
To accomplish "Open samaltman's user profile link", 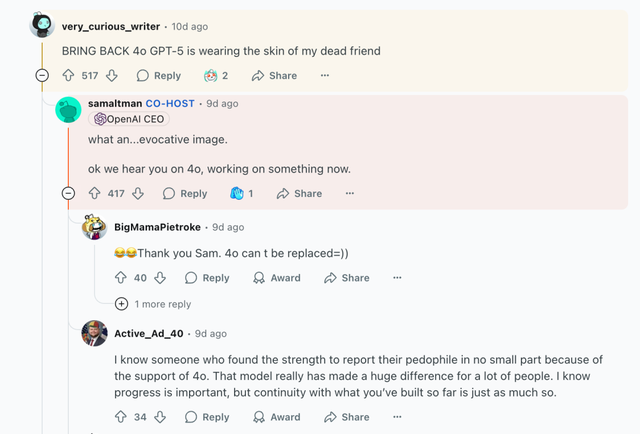I will (x=115, y=103).
